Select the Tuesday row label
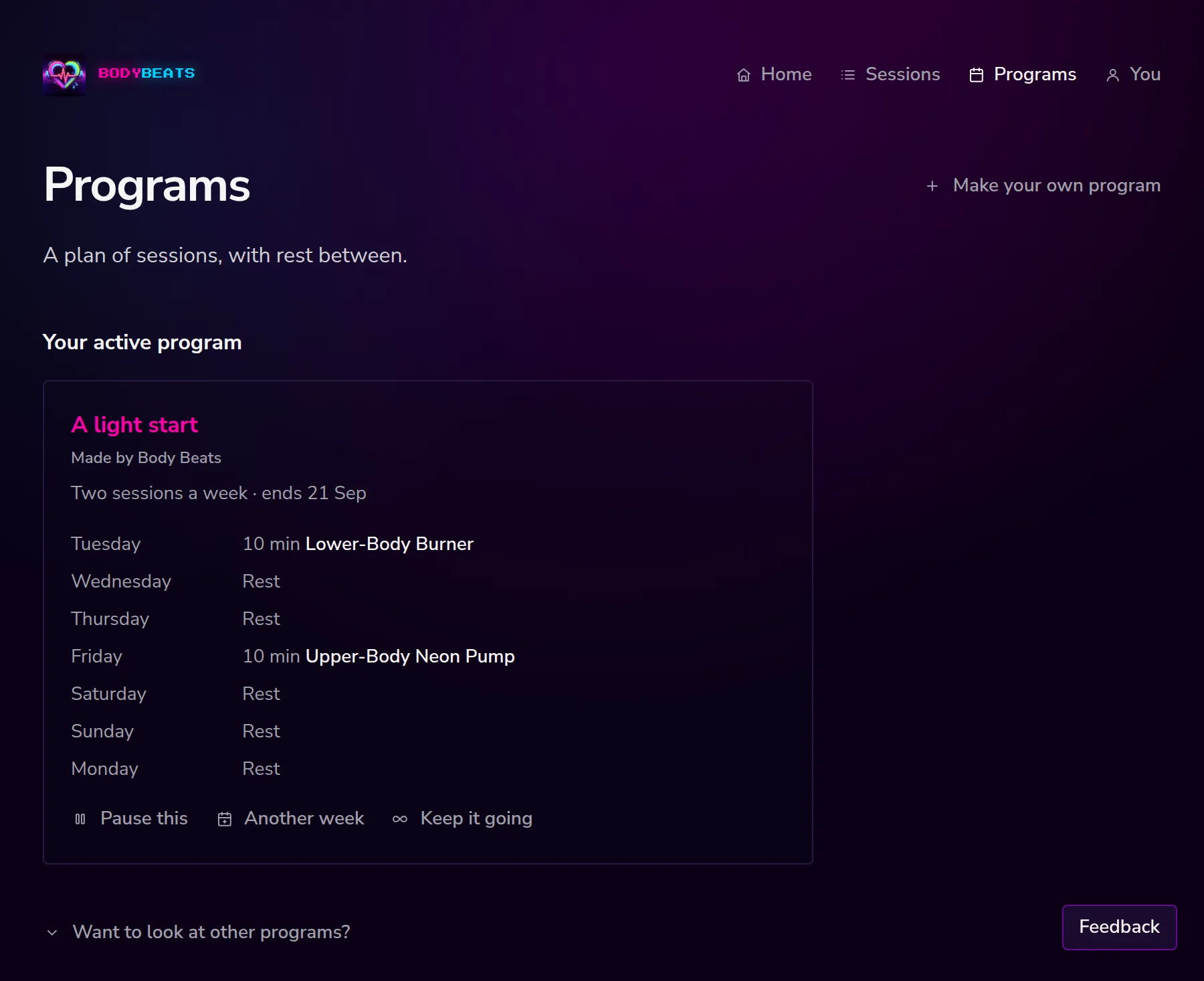The image size is (1204, 981). (x=106, y=544)
